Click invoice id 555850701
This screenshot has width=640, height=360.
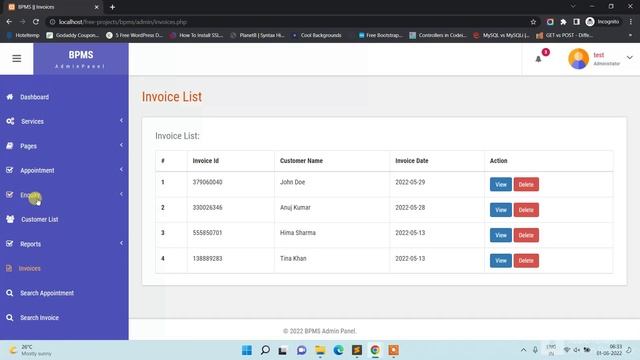click(x=207, y=233)
